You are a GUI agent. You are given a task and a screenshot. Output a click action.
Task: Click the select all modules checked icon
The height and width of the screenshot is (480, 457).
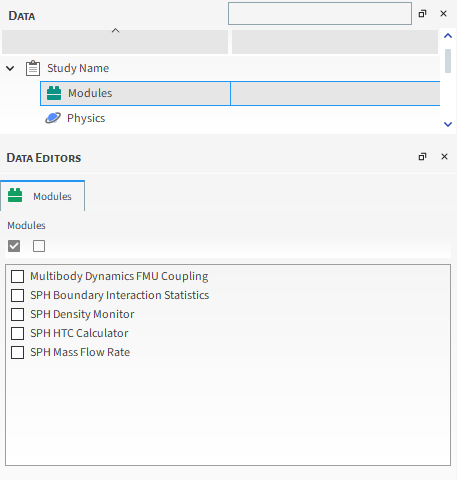[x=14, y=246]
